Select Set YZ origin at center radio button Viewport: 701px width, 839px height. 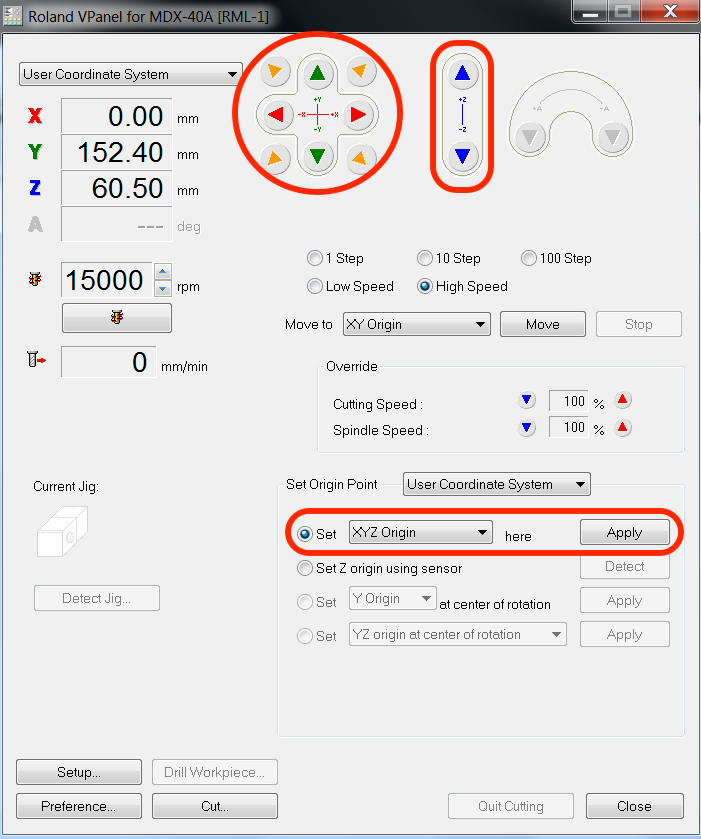pyautogui.click(x=304, y=636)
